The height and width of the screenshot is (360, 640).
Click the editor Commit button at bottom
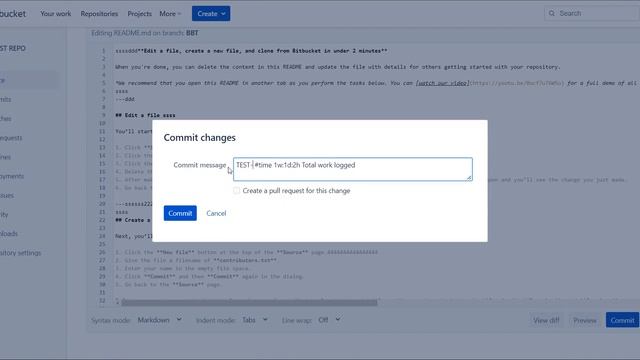point(622,320)
